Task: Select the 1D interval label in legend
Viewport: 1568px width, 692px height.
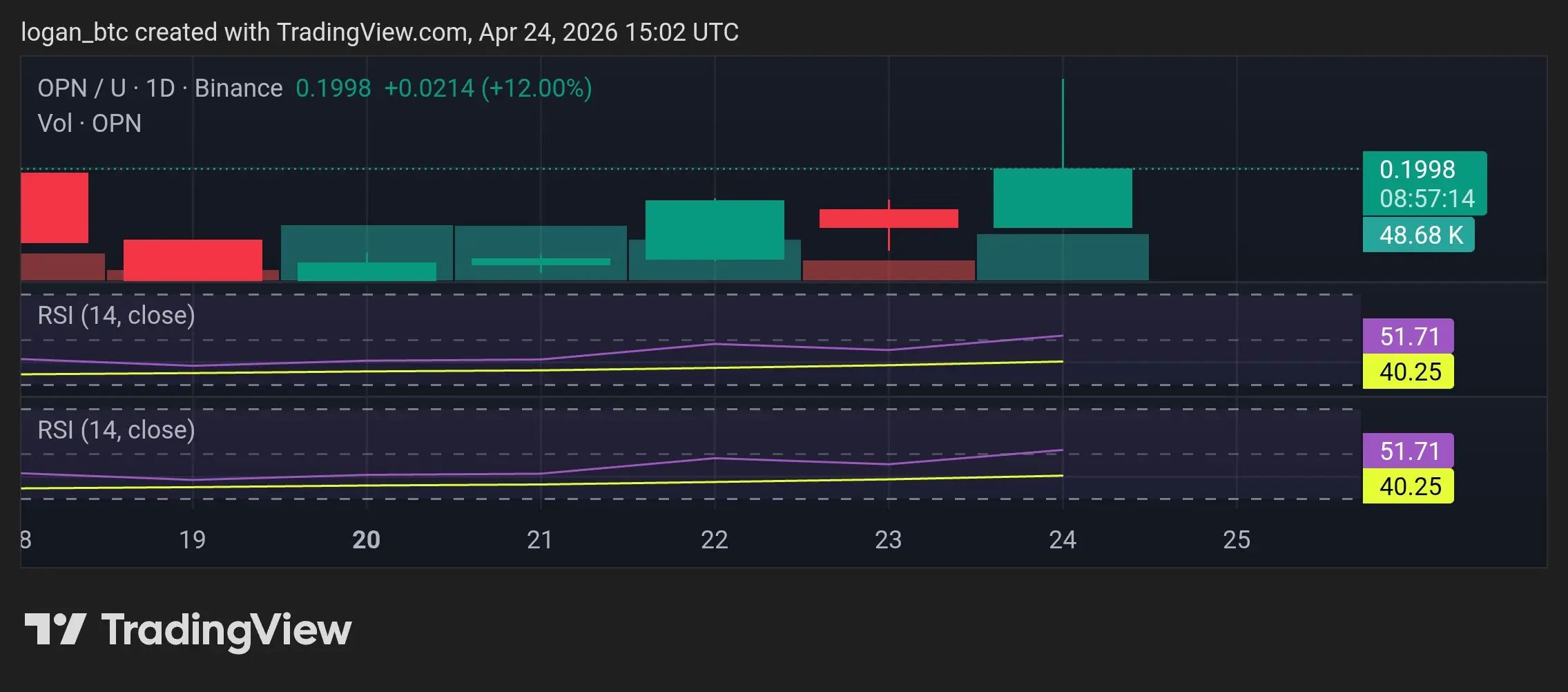Action: point(160,88)
